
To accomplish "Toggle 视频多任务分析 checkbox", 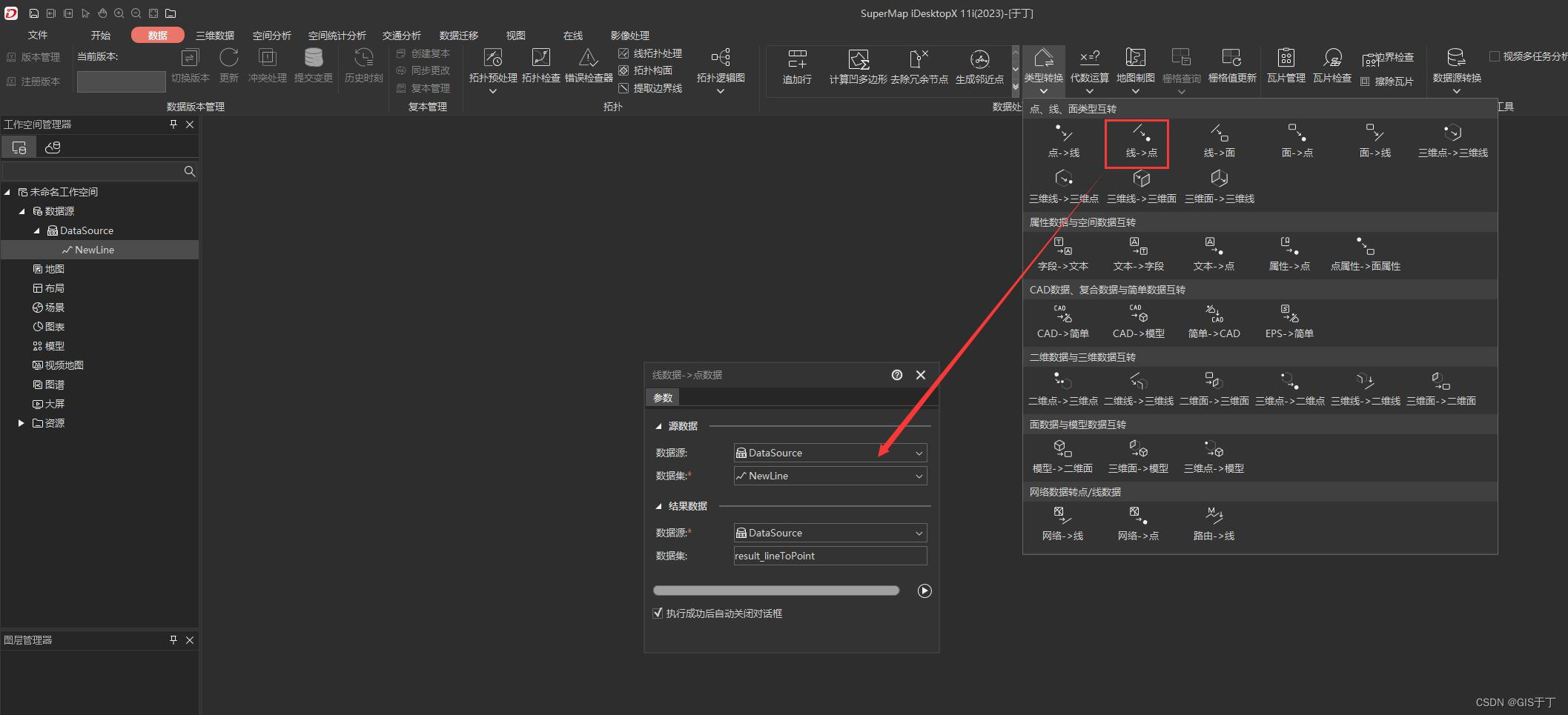I will [x=1495, y=56].
